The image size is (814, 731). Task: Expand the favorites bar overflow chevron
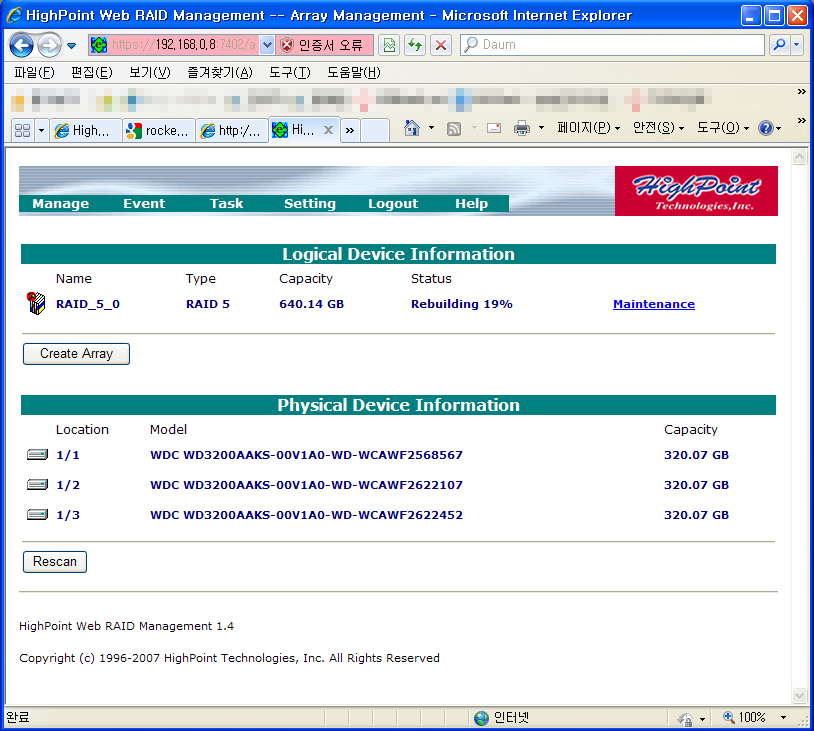pyautogui.click(x=802, y=91)
